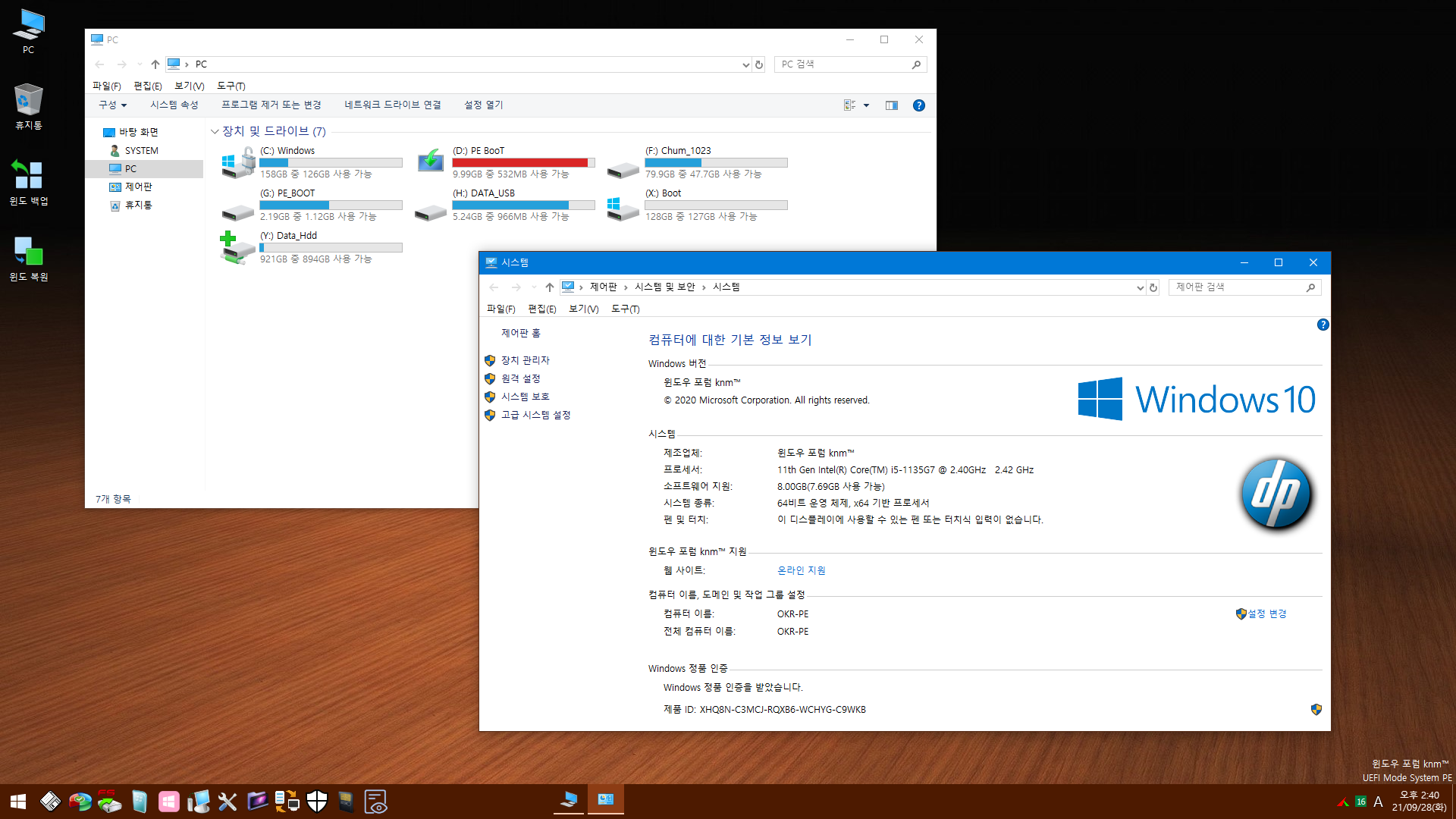Open the Recycle Bin desktop icon
The image size is (1456, 819).
pos(28,106)
